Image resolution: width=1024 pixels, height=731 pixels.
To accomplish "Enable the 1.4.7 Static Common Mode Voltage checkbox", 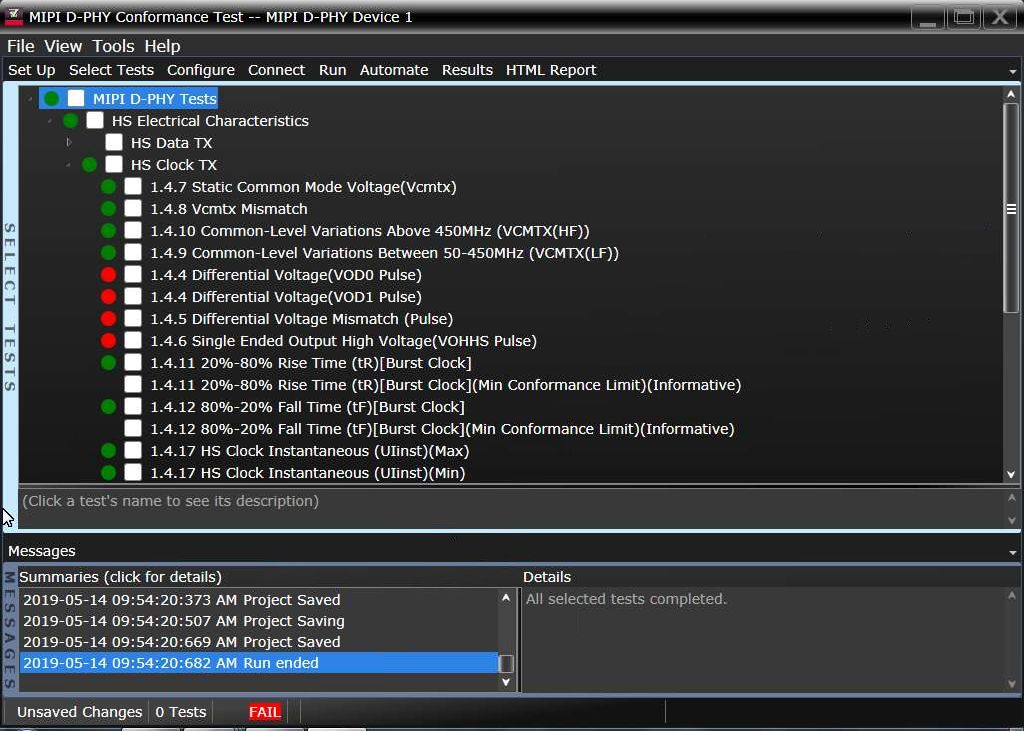I will (133, 187).
